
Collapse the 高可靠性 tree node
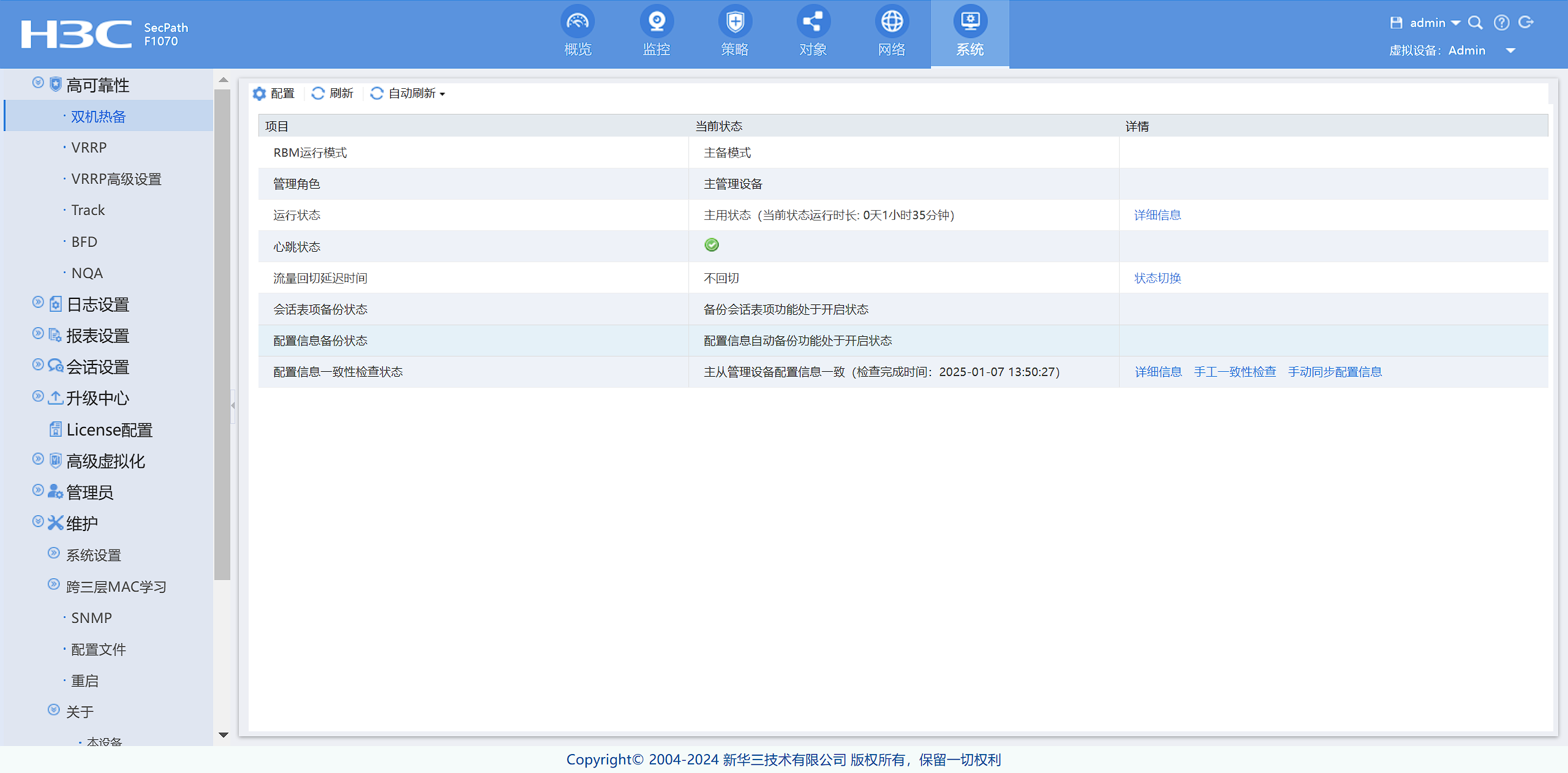pyautogui.click(x=38, y=83)
